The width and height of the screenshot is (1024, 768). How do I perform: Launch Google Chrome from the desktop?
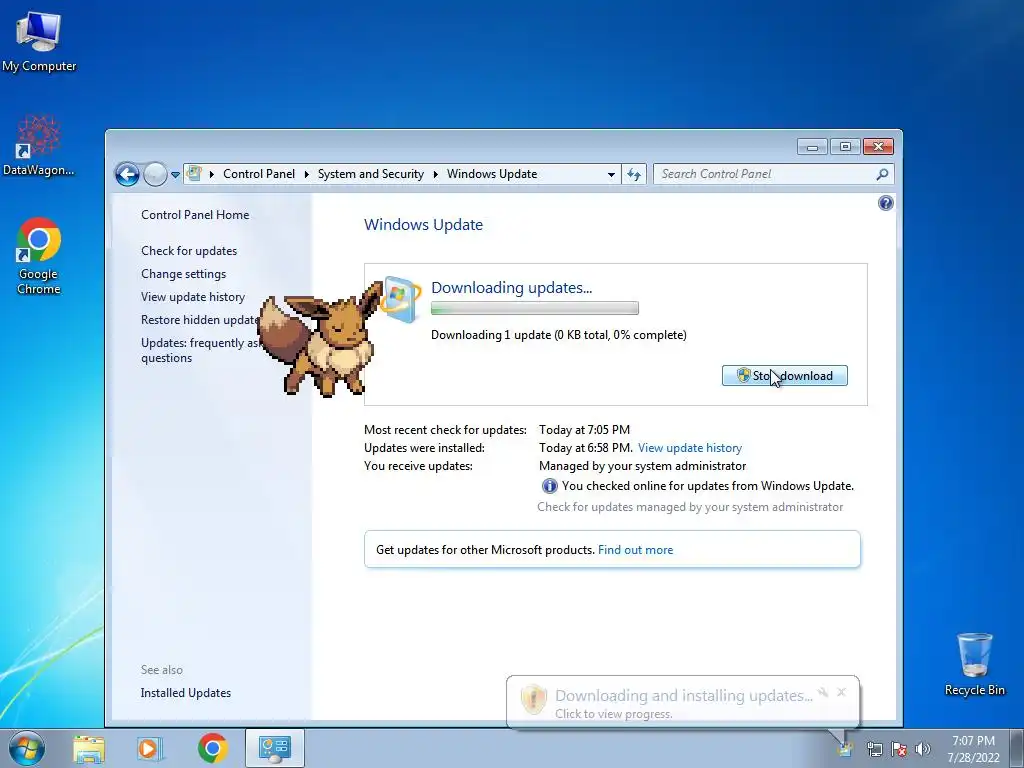(x=39, y=256)
